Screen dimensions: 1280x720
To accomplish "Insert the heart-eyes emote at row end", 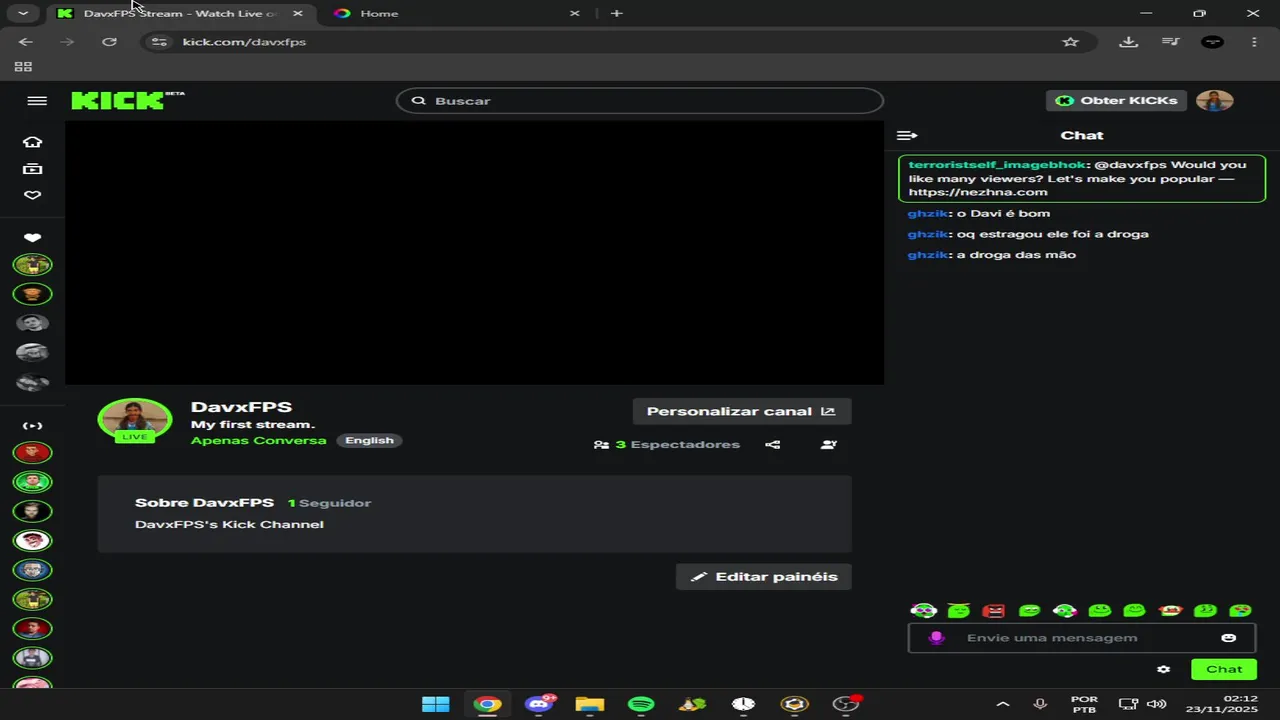I will [1240, 611].
